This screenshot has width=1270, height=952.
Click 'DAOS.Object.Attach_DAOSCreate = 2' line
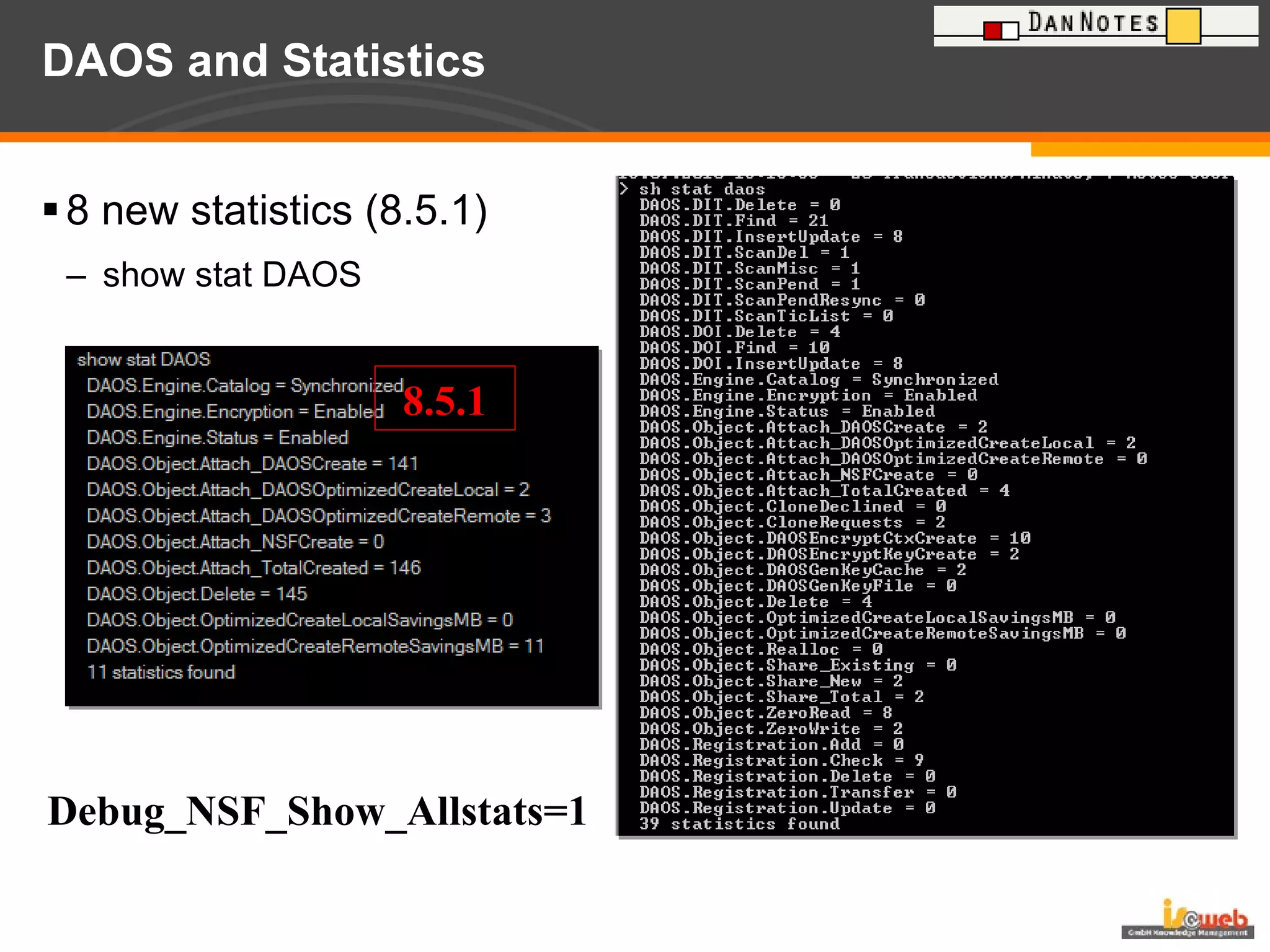coord(814,427)
